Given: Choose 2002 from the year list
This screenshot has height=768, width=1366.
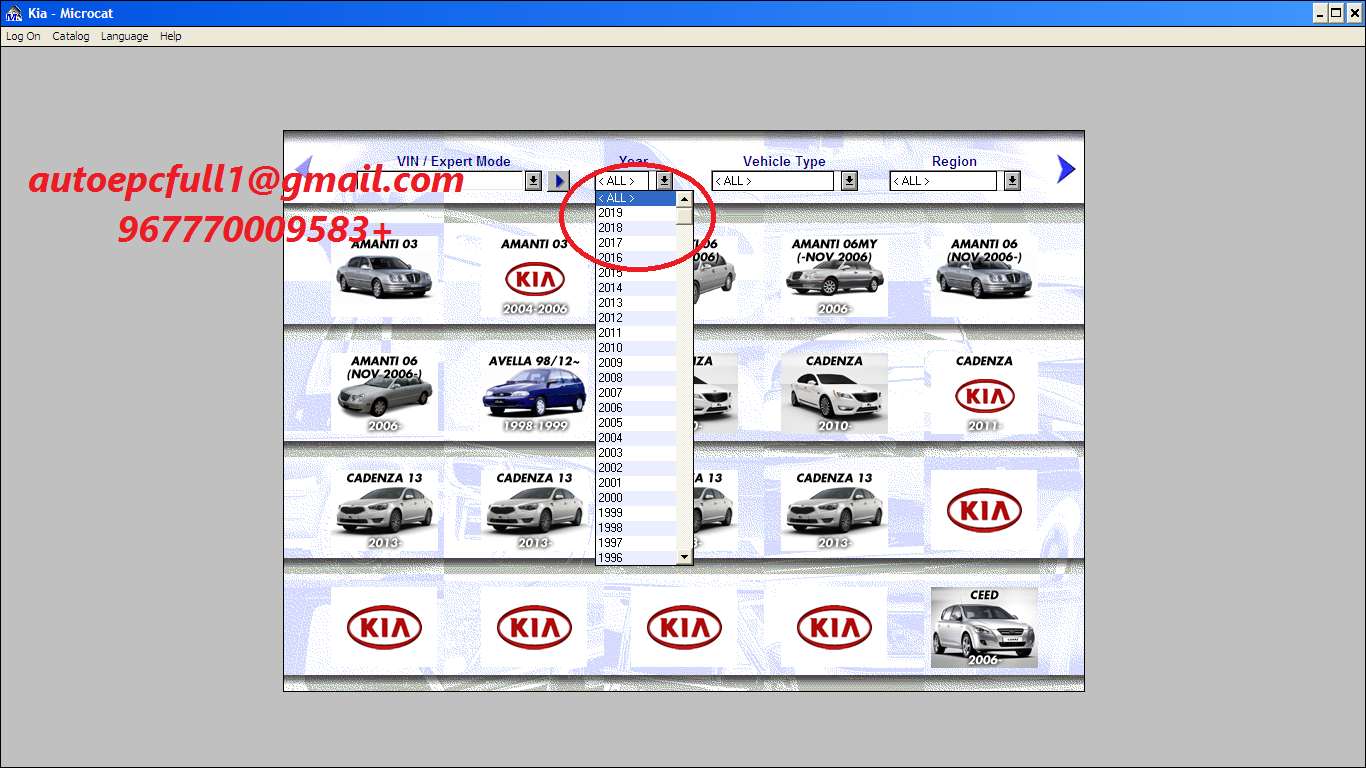Looking at the screenshot, I should (636, 468).
